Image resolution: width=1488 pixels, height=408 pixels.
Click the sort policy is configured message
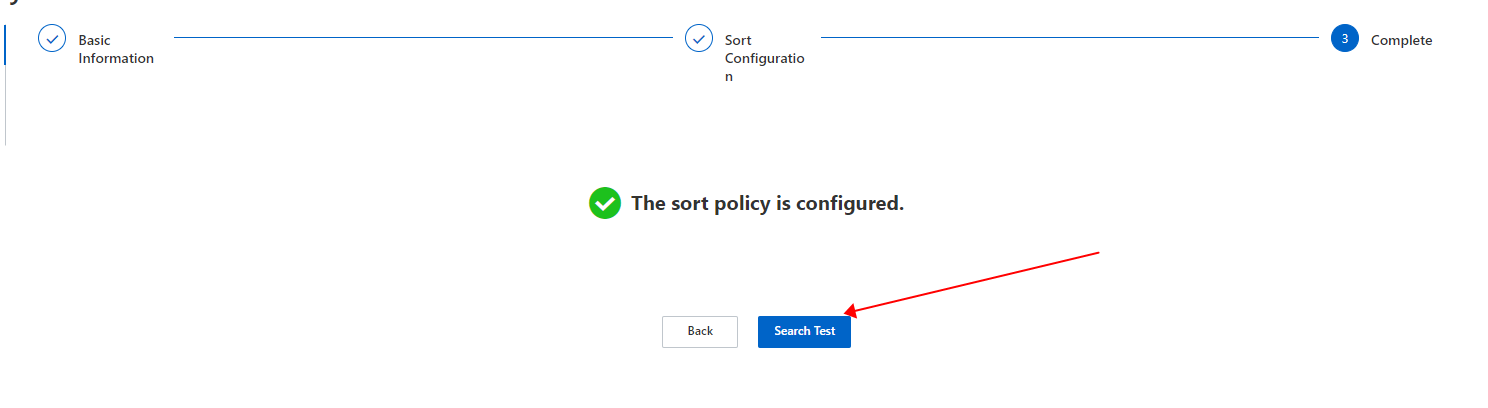[767, 203]
